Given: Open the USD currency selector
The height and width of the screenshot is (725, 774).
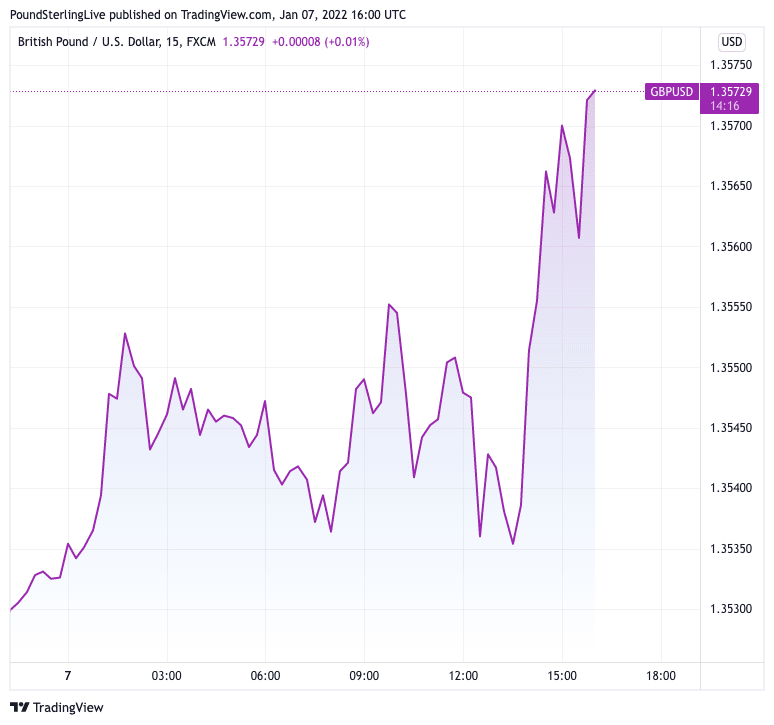Looking at the screenshot, I should (x=732, y=42).
